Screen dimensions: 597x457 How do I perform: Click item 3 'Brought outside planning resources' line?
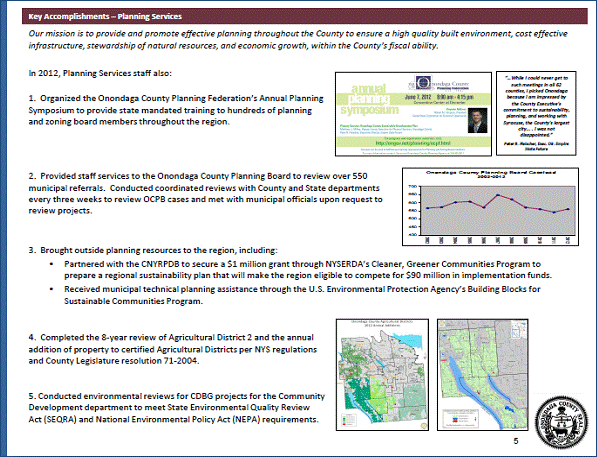point(153,250)
